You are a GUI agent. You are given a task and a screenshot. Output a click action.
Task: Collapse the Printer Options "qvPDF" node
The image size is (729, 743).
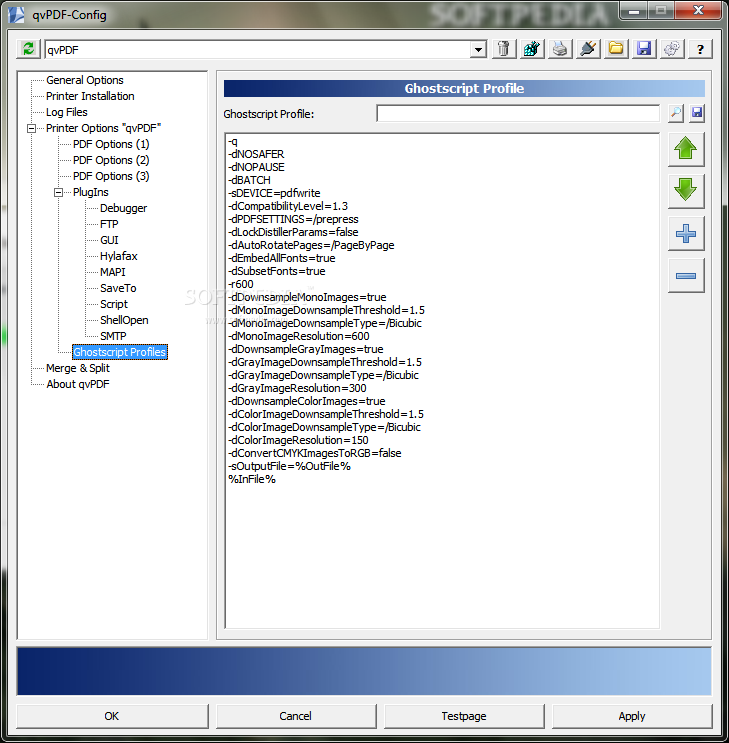[31, 128]
